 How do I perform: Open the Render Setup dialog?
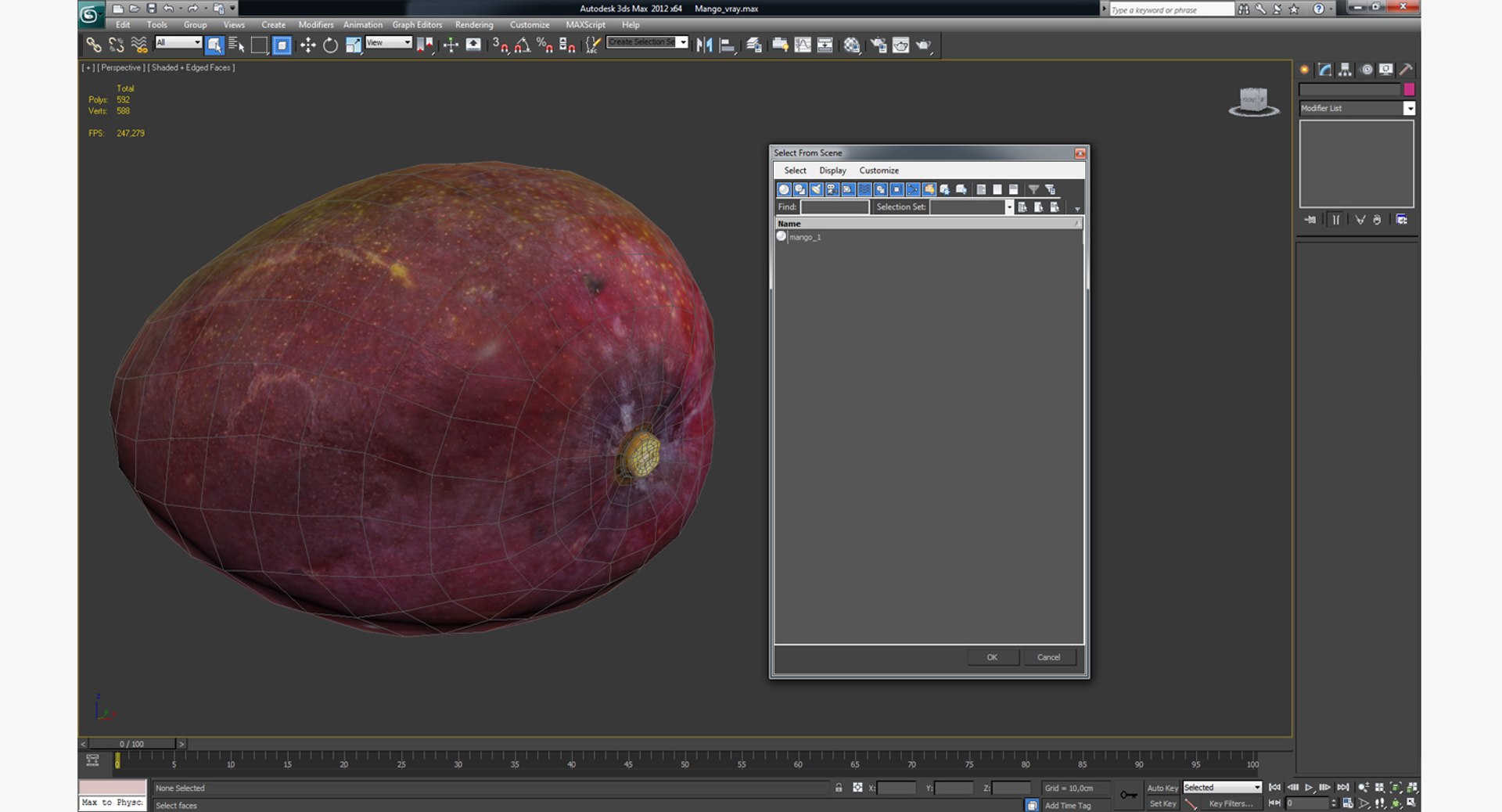tap(879, 45)
